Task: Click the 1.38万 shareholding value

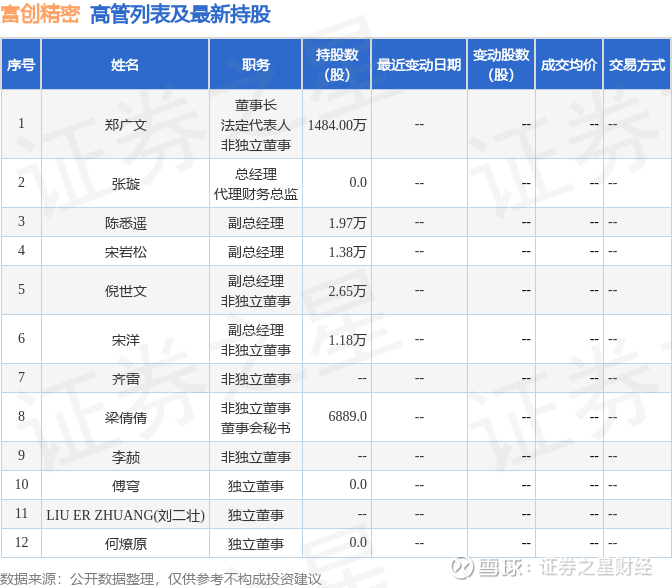Action: tap(347, 252)
